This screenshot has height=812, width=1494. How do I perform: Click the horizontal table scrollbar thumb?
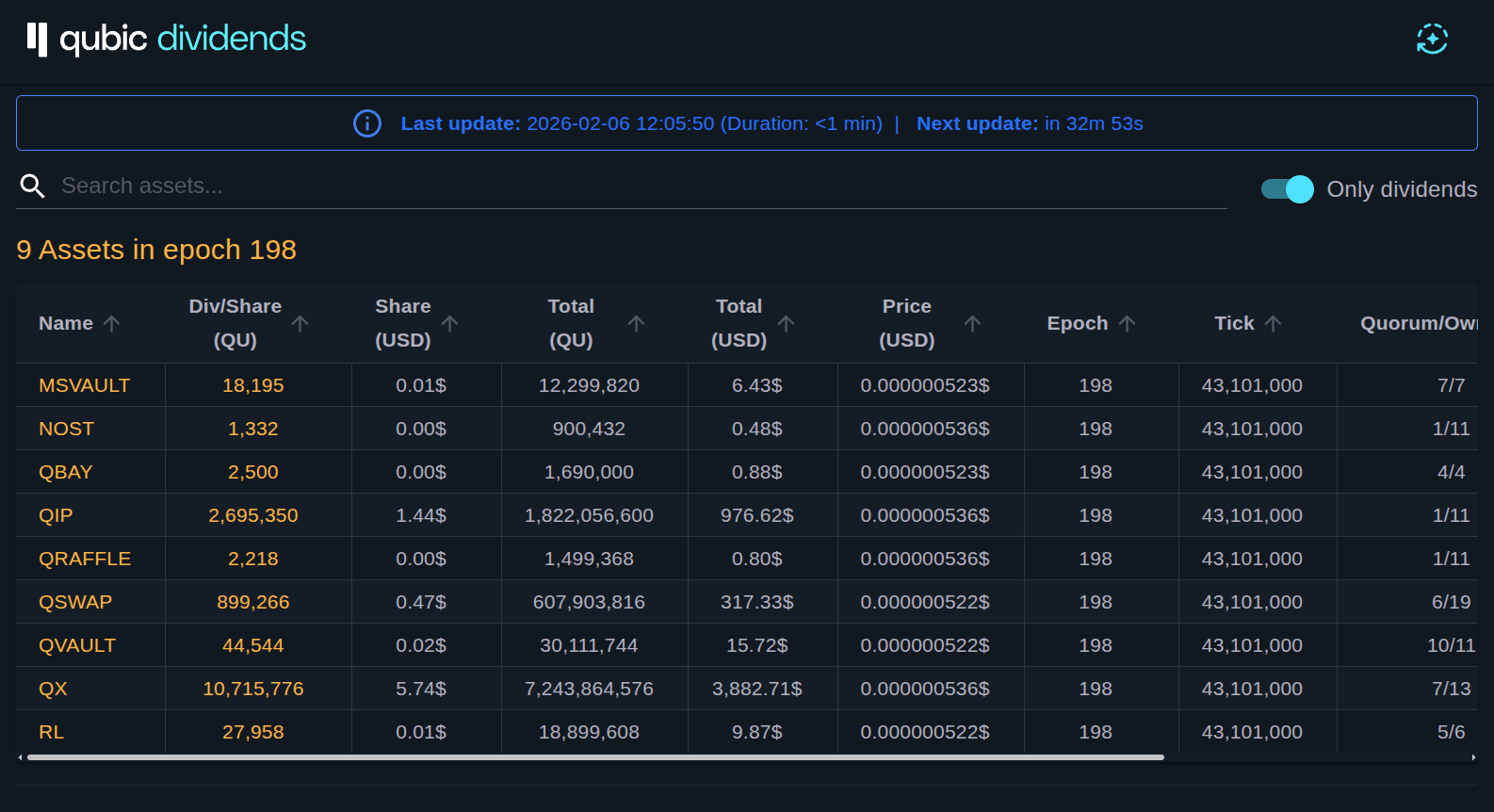[x=595, y=757]
